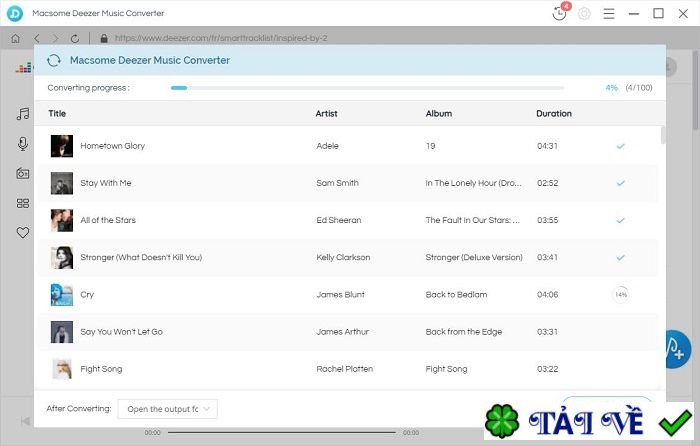Open the grid explore sidebar icon
Image resolution: width=700 pixels, height=446 pixels.
pos(23,203)
